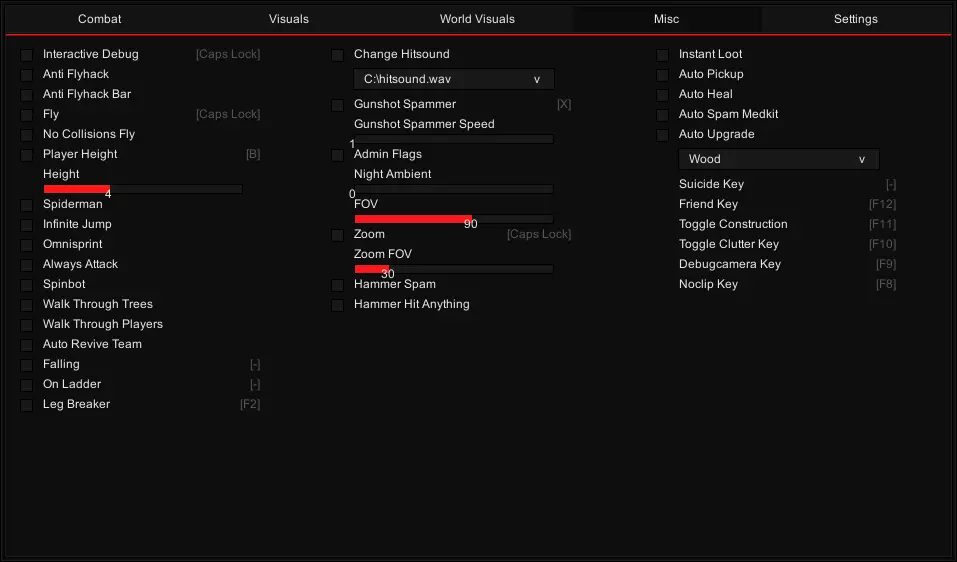Click the [F2] Leg Breaker keybind
Viewport: 957px width, 562px height.
point(249,404)
